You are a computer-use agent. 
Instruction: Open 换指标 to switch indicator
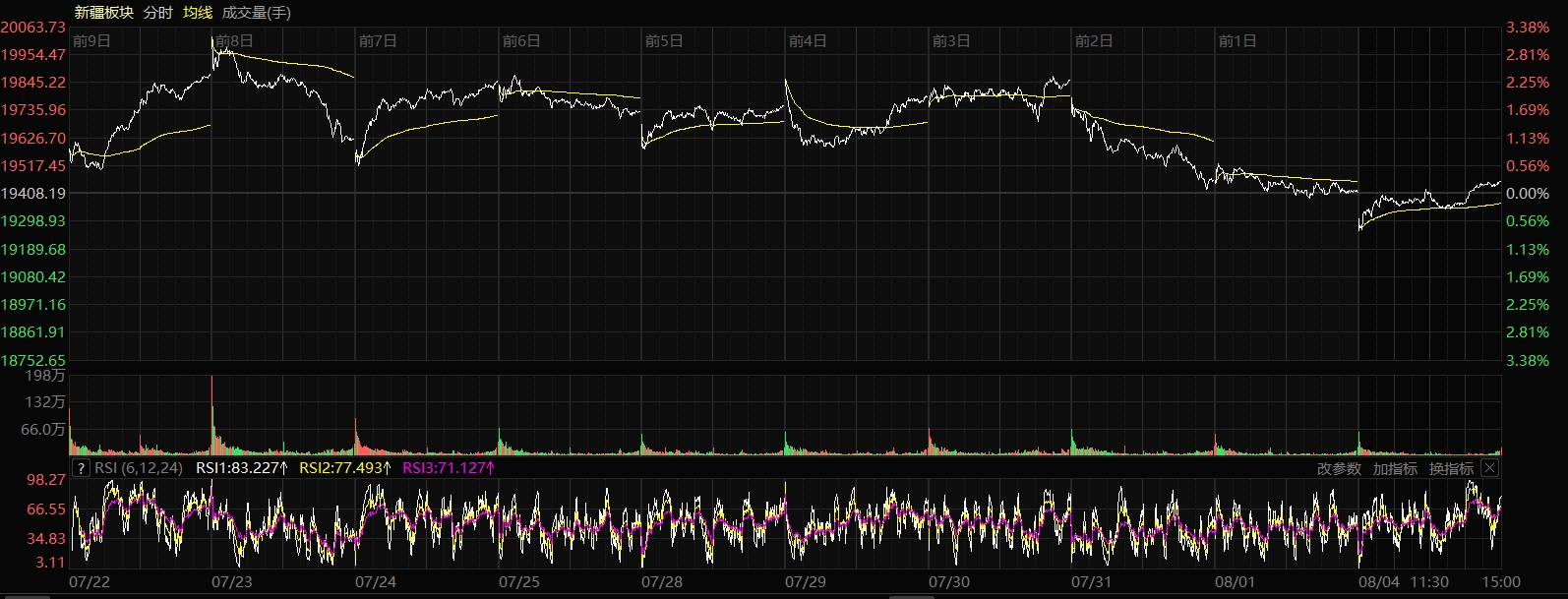1451,469
